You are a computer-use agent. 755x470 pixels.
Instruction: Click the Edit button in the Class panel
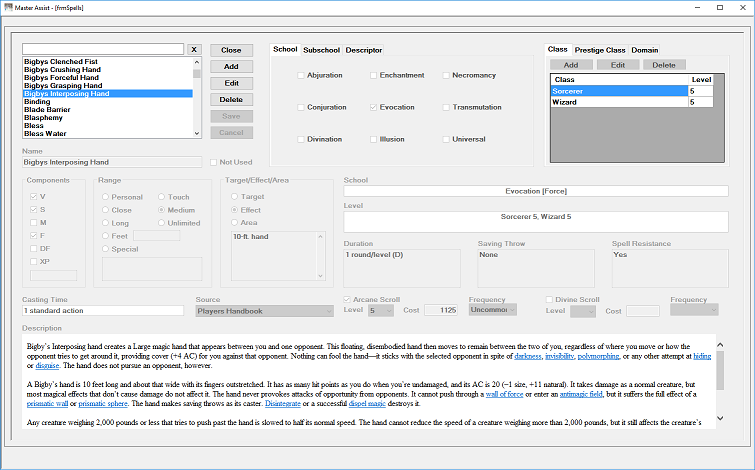[618, 65]
